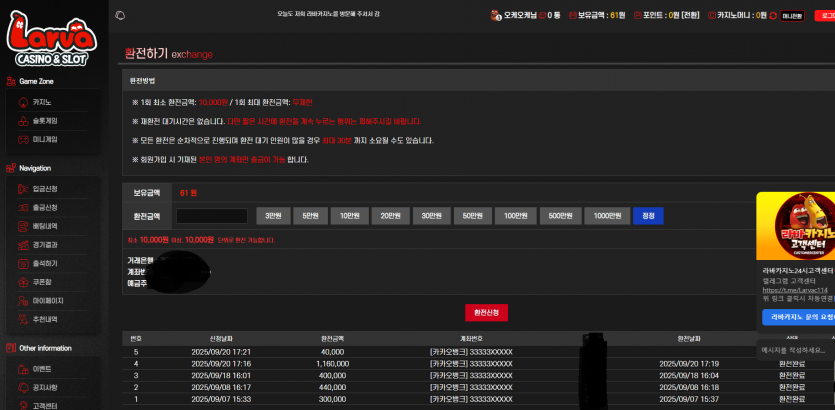Go to 마이페이지 in the sidebar
Screen dimensions: 835x410
click(x=48, y=301)
